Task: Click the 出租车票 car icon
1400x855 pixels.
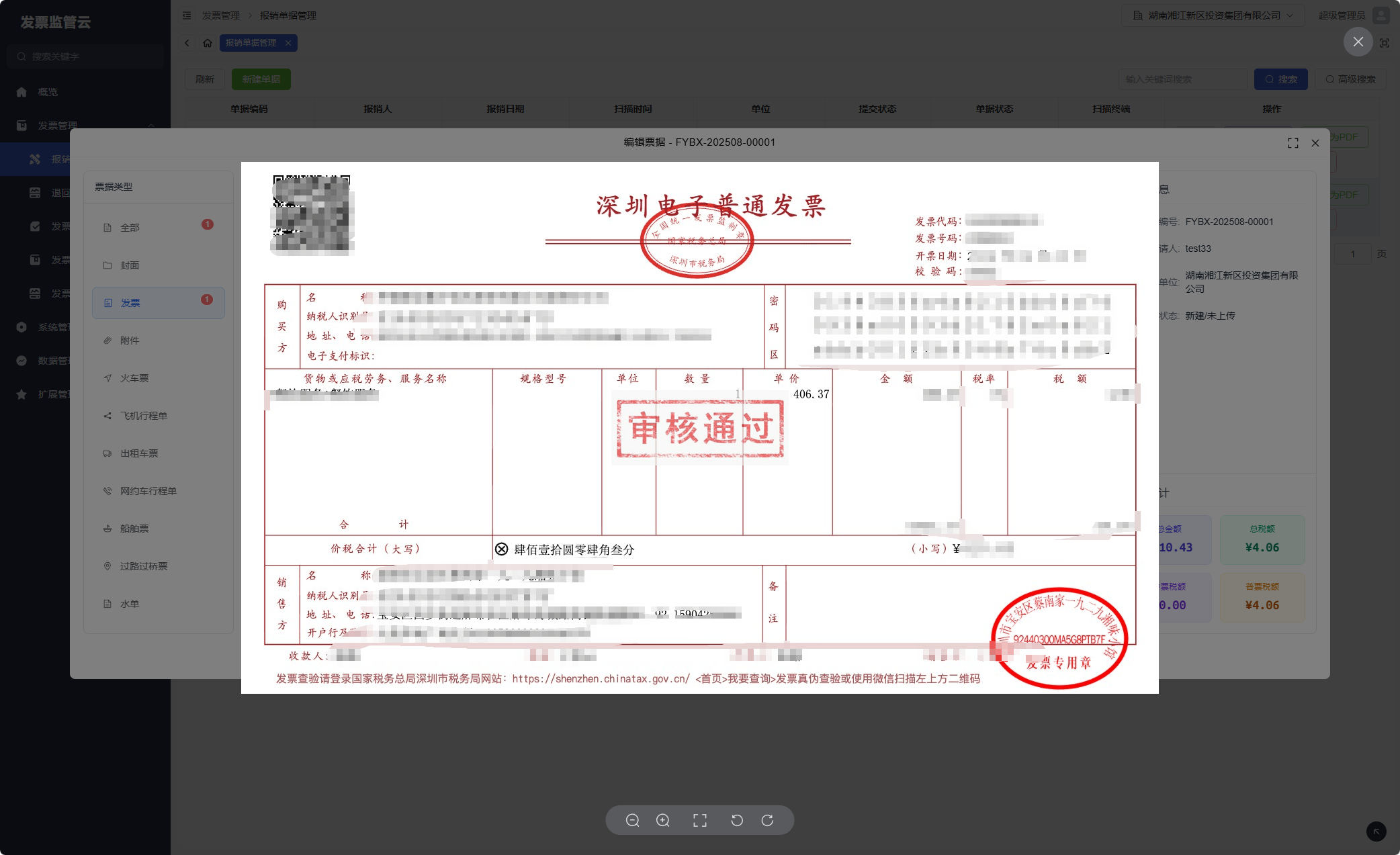Action: tap(107, 453)
